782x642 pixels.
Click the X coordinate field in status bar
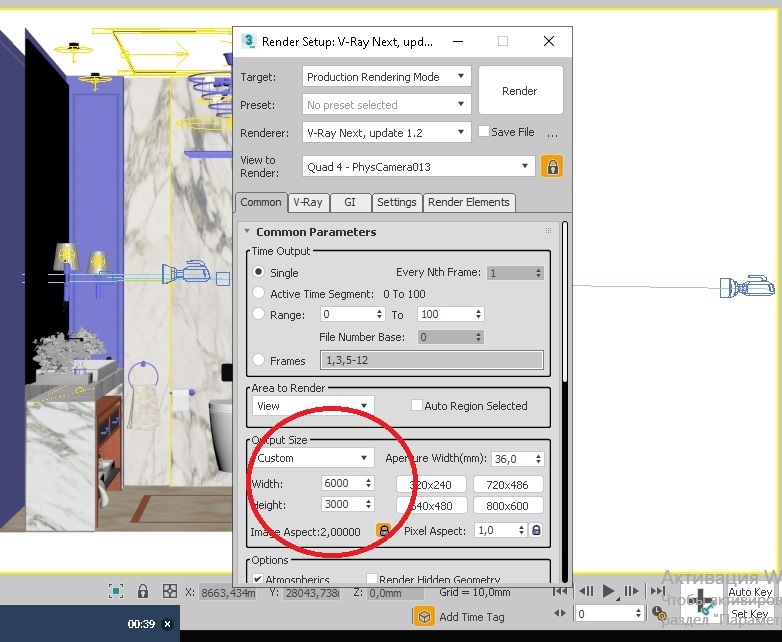click(x=227, y=593)
